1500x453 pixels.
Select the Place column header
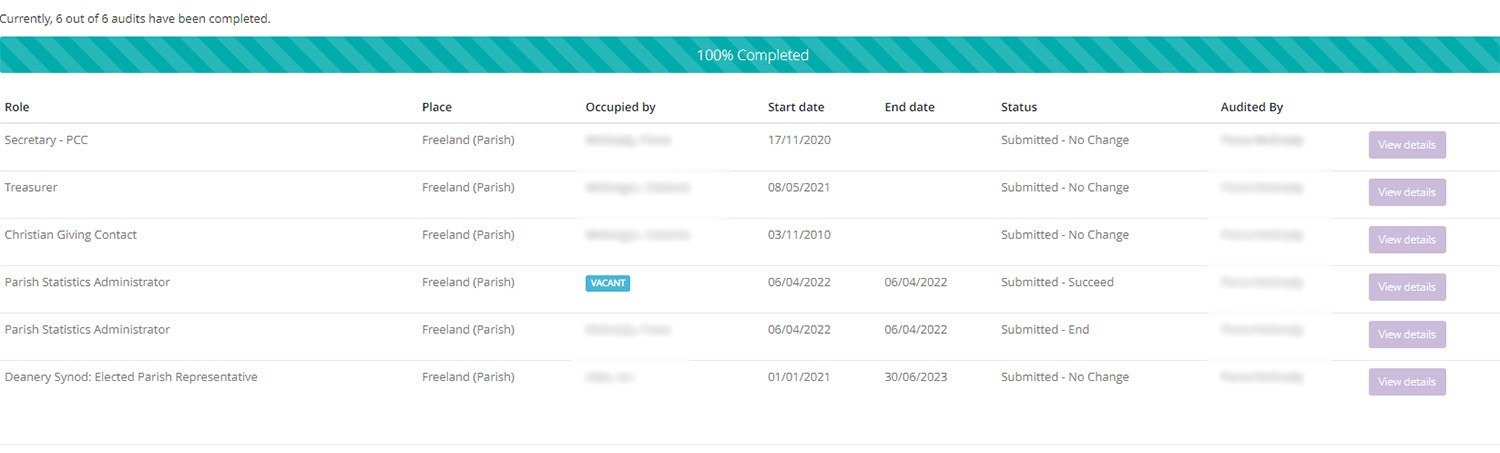tap(437, 107)
